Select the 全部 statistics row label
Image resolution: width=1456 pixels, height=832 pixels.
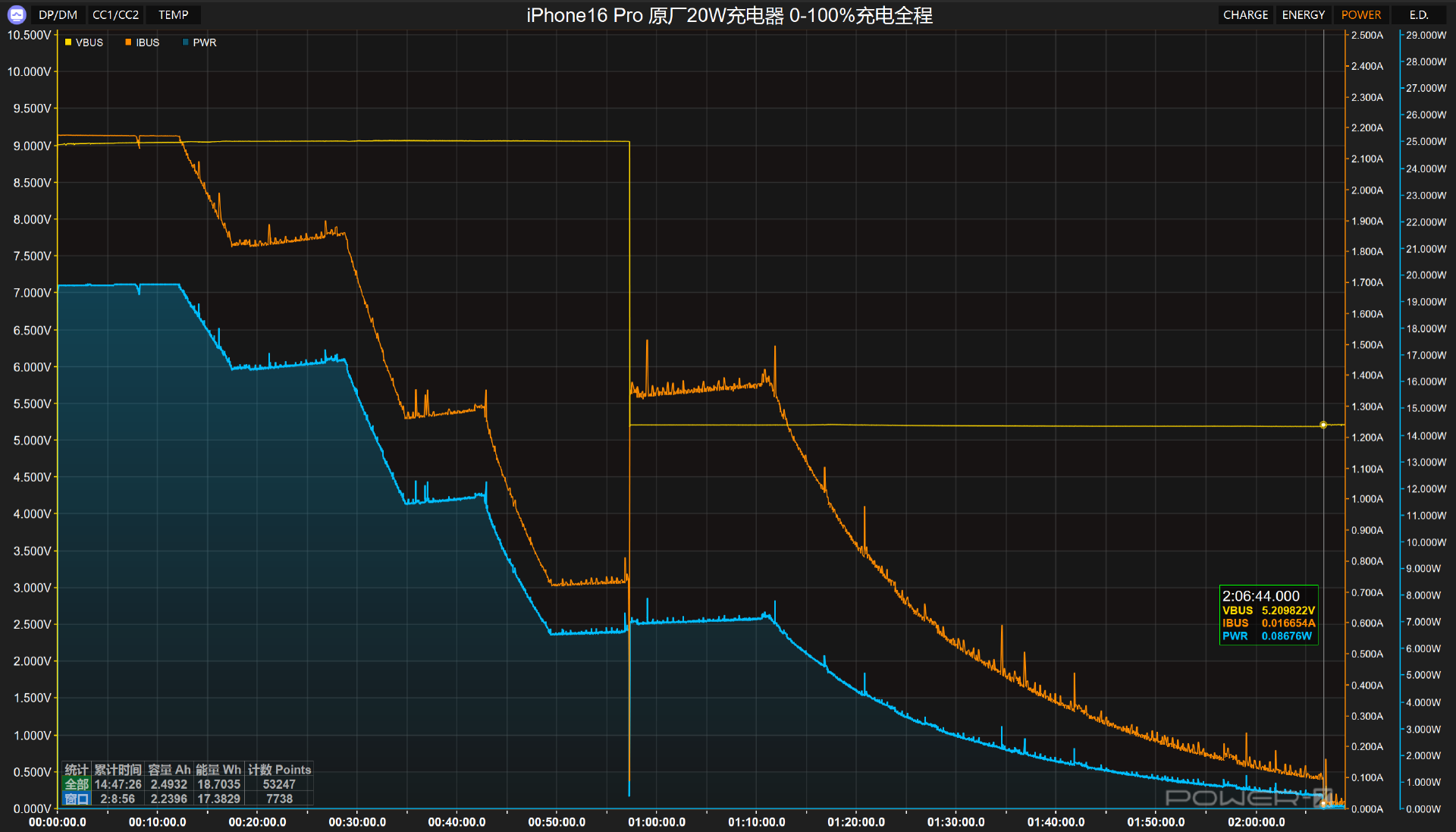[77, 784]
